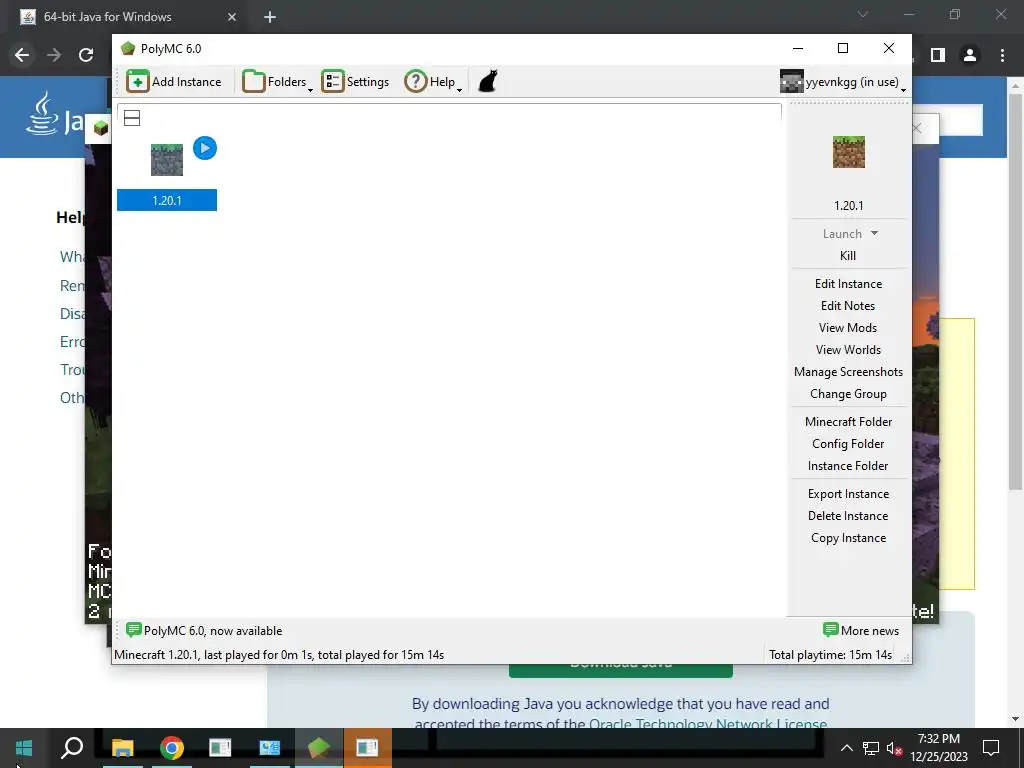Kill the running instance
This screenshot has width=1024, height=768.
pyautogui.click(x=848, y=256)
